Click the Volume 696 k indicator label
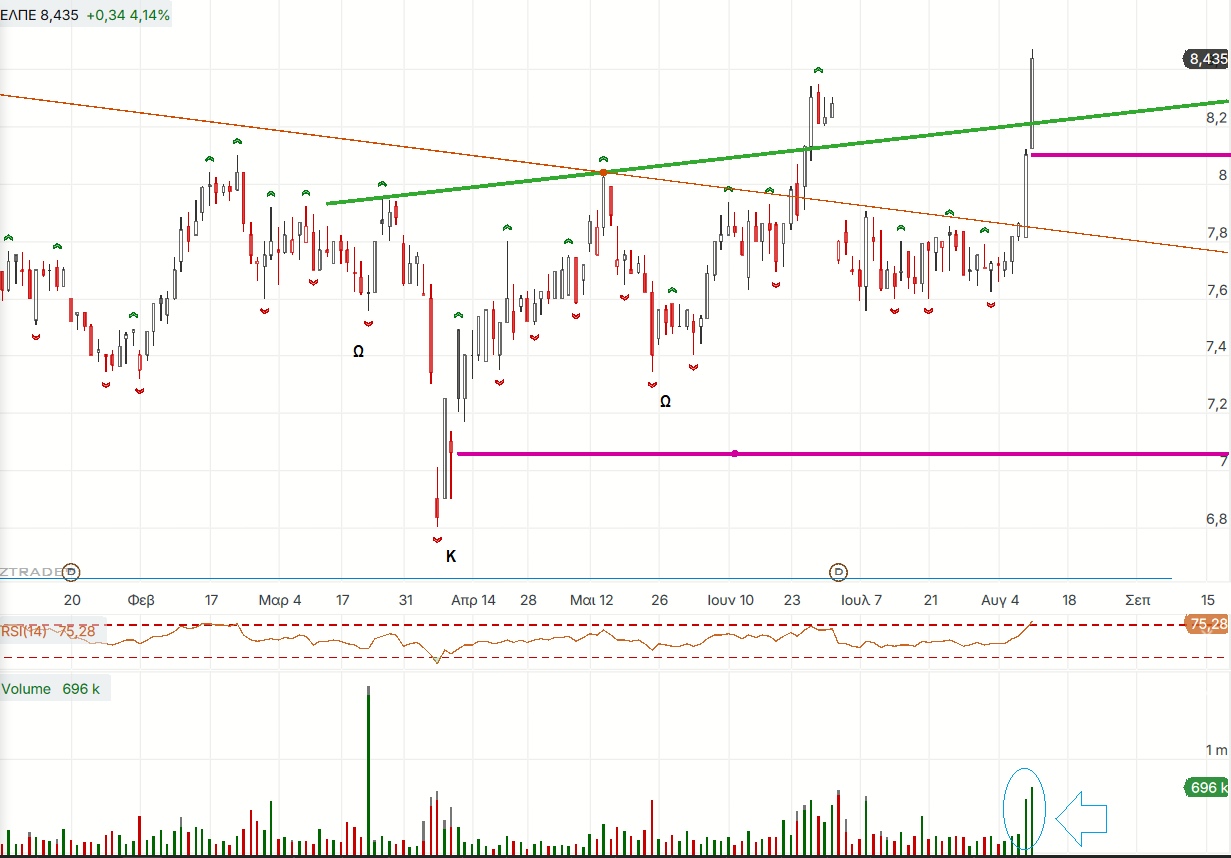Screen dimensions: 1231x858 51,689
